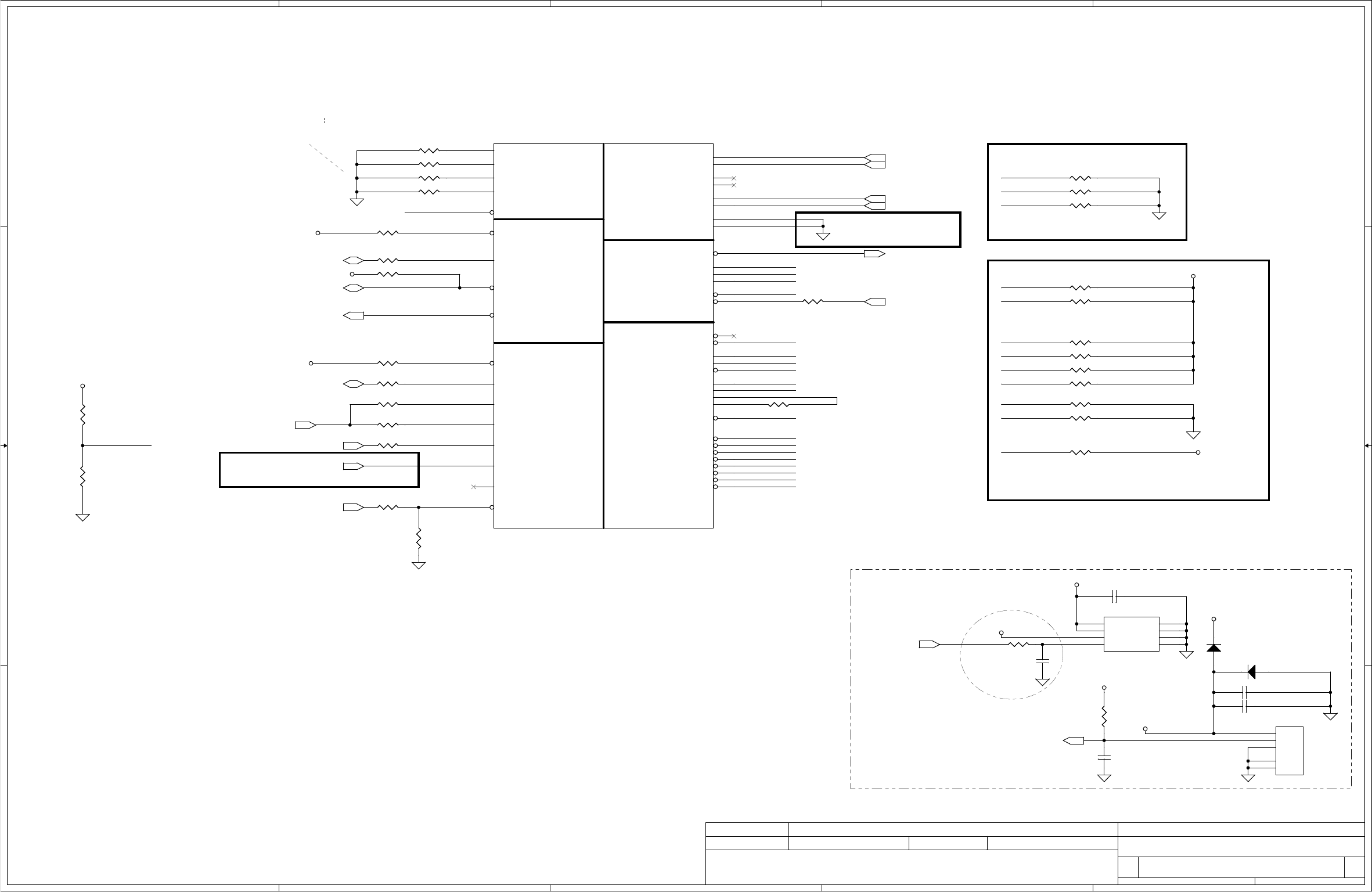
Task: Click the input port left of dashed circle
Action: (x=930, y=644)
